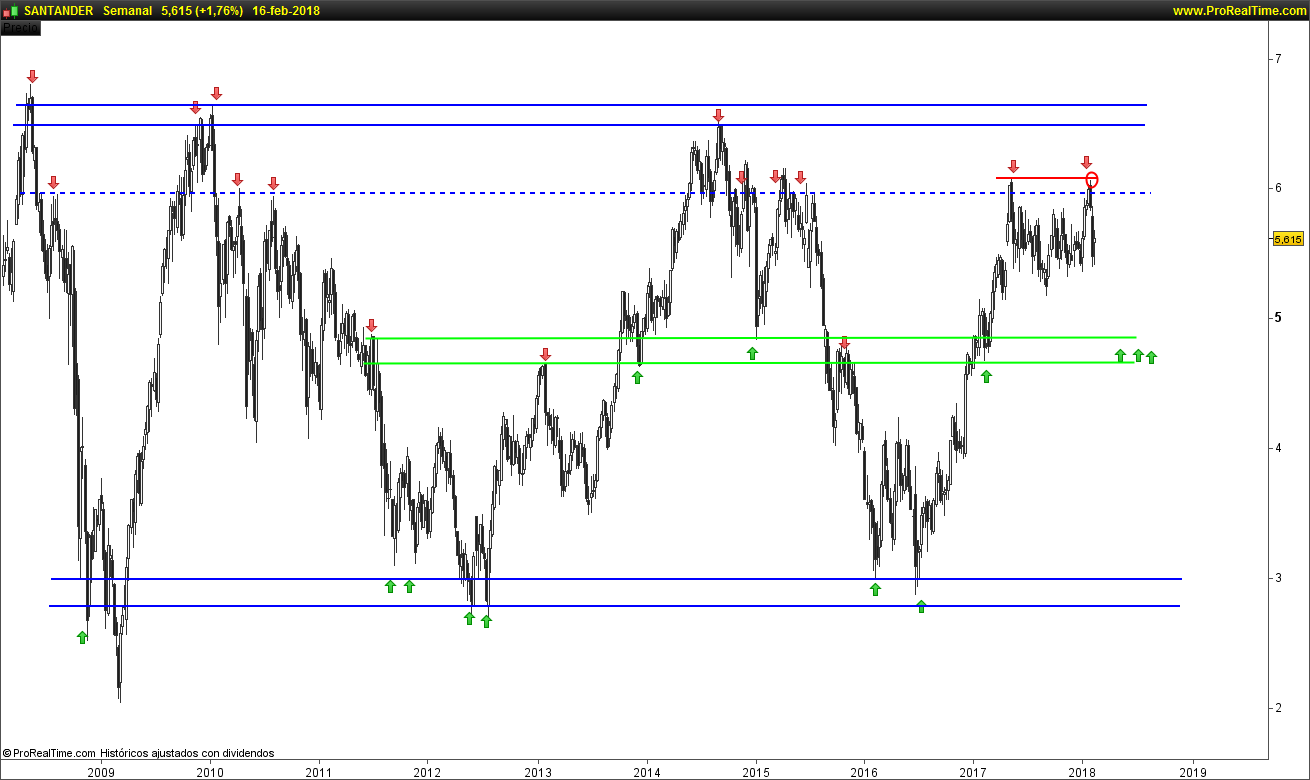Click the price axis label 2
The image size is (1310, 780).
[x=1279, y=708]
